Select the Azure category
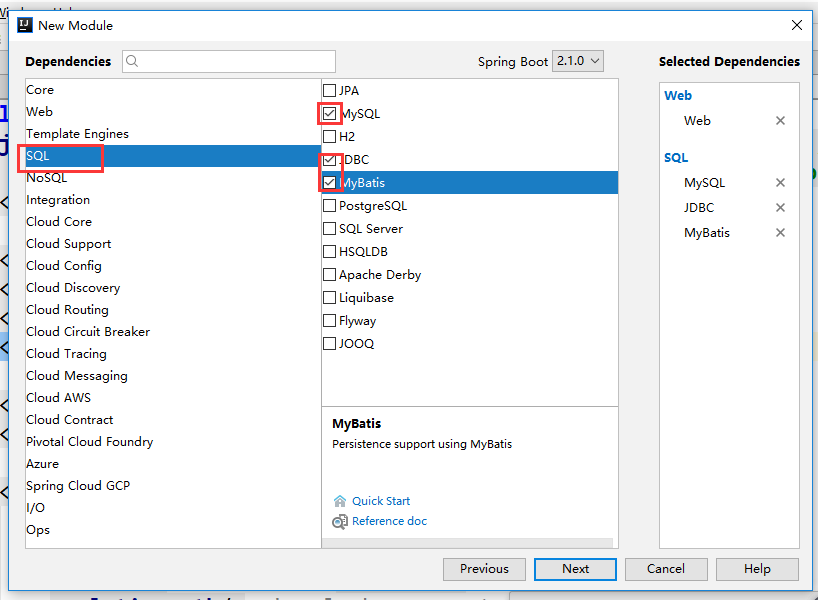The height and width of the screenshot is (600, 818). [x=173, y=464]
